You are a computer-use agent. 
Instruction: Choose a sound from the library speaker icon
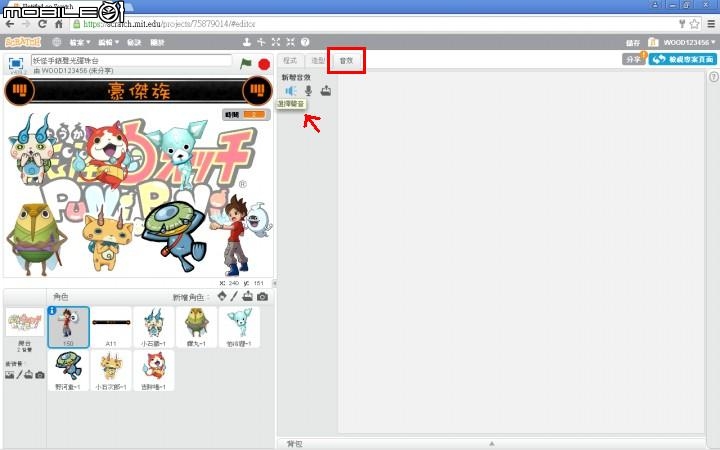[290, 91]
